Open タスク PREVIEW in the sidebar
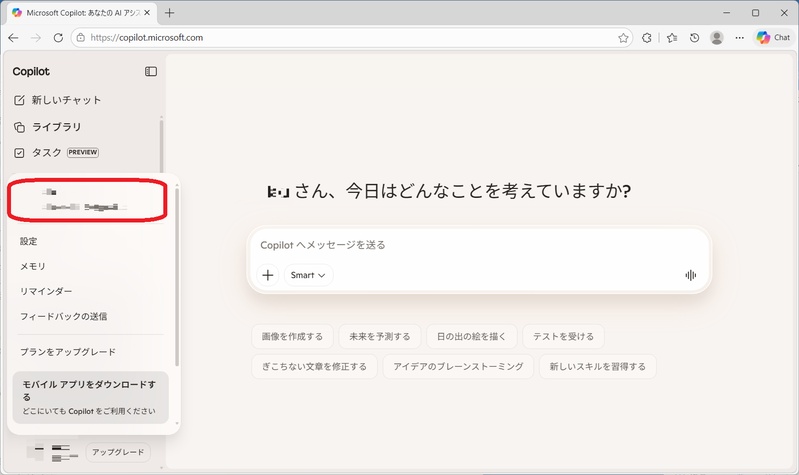The width and height of the screenshot is (799, 475). click(x=56, y=152)
